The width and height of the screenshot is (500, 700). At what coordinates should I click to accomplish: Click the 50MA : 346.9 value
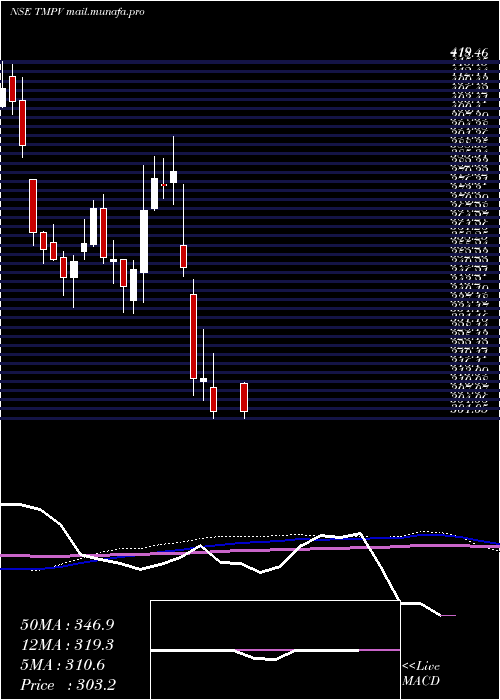click(x=67, y=625)
